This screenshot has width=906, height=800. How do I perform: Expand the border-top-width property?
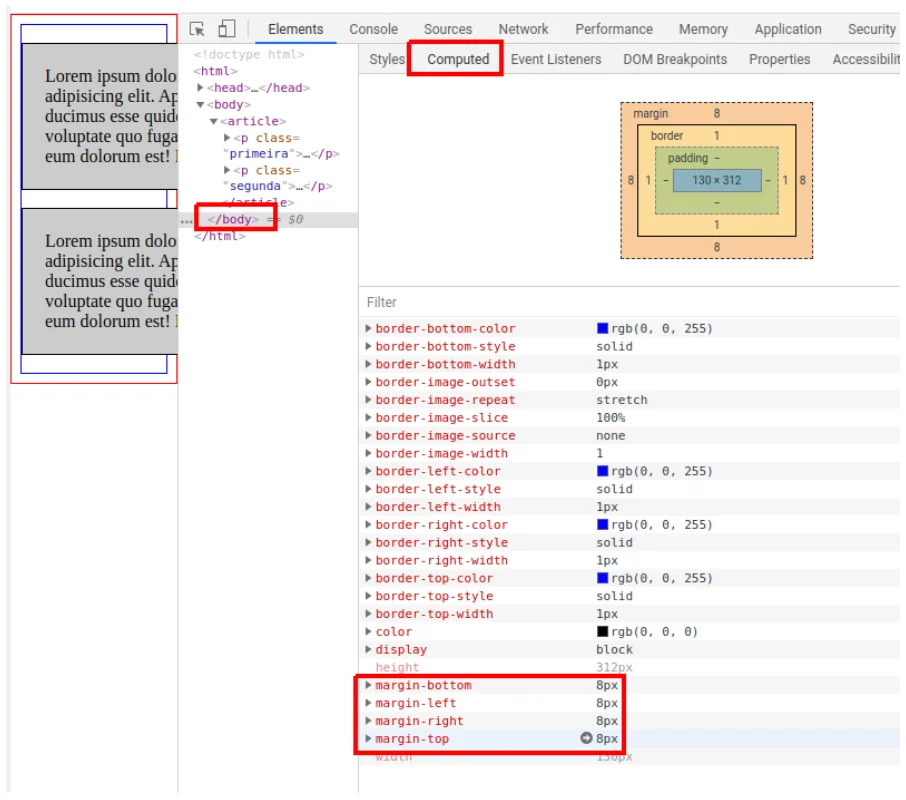click(x=368, y=613)
